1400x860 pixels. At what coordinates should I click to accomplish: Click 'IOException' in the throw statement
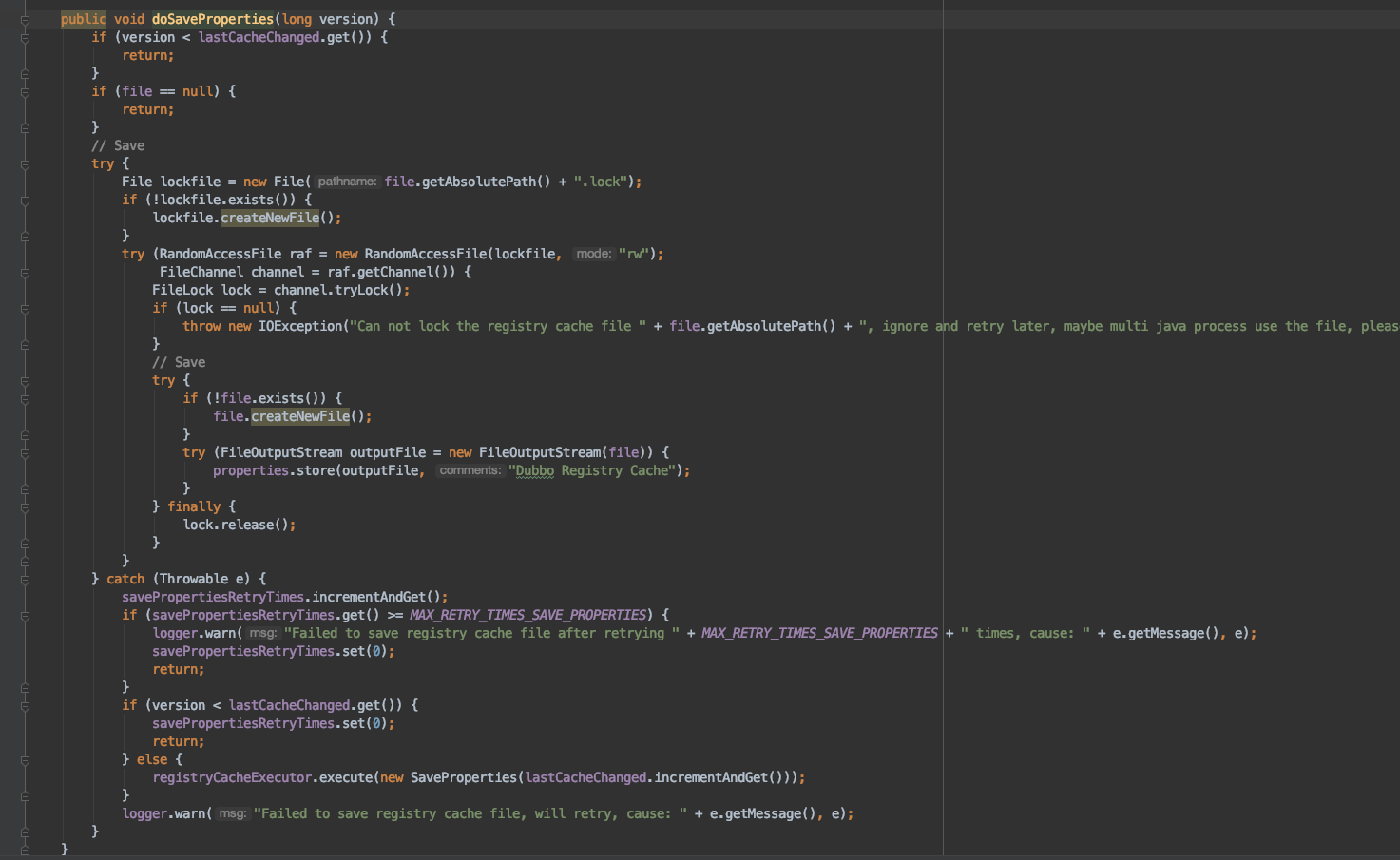pos(300,326)
